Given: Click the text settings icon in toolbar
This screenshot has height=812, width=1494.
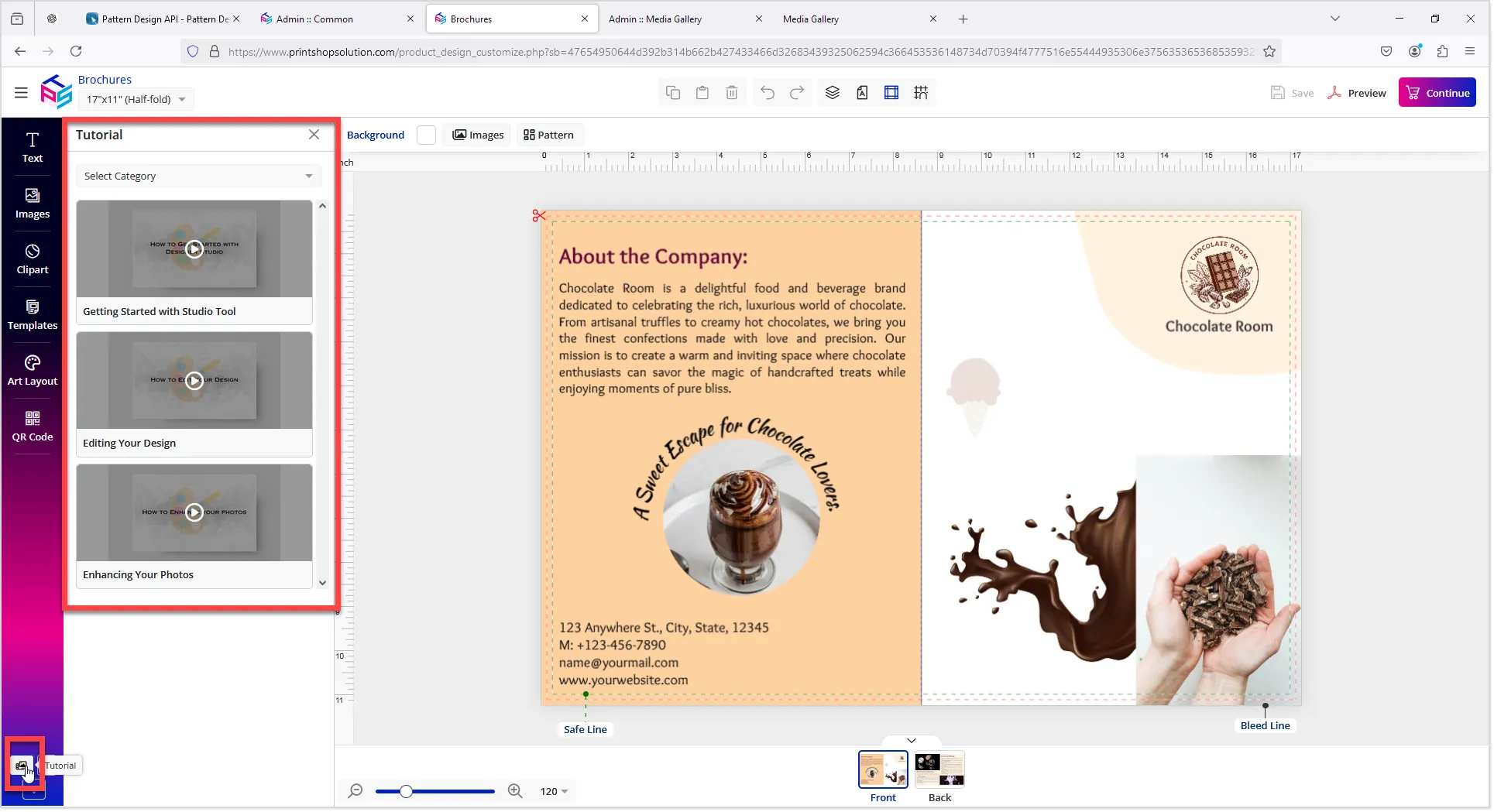Looking at the screenshot, I should [x=862, y=93].
